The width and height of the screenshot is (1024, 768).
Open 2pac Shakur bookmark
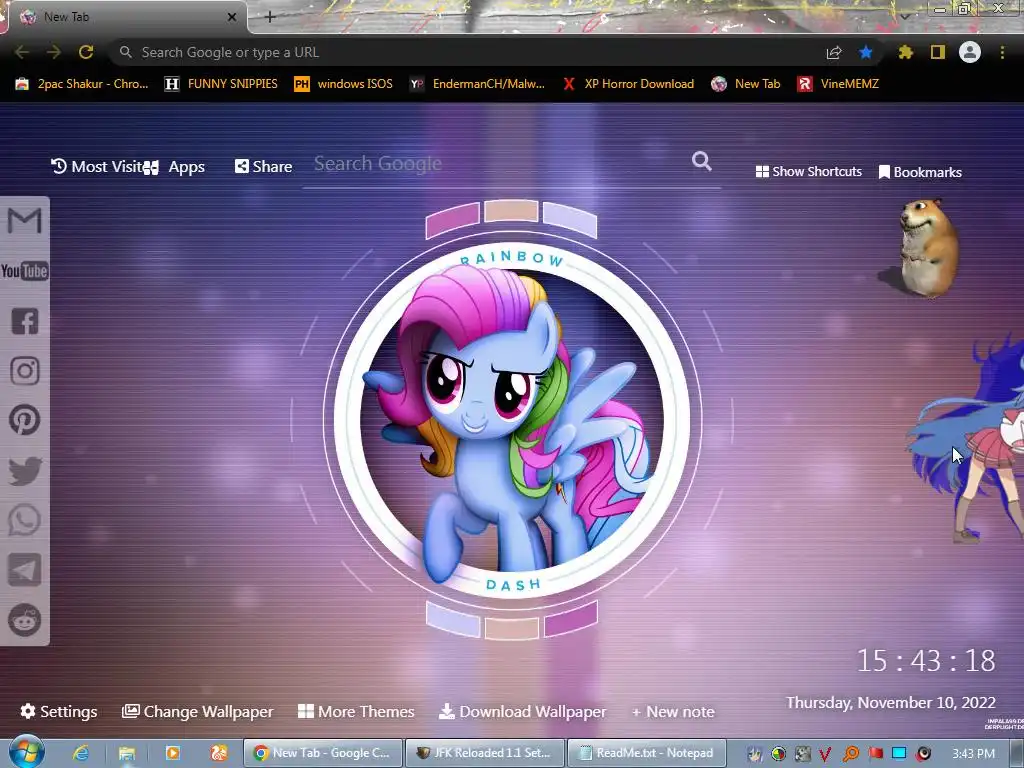82,84
